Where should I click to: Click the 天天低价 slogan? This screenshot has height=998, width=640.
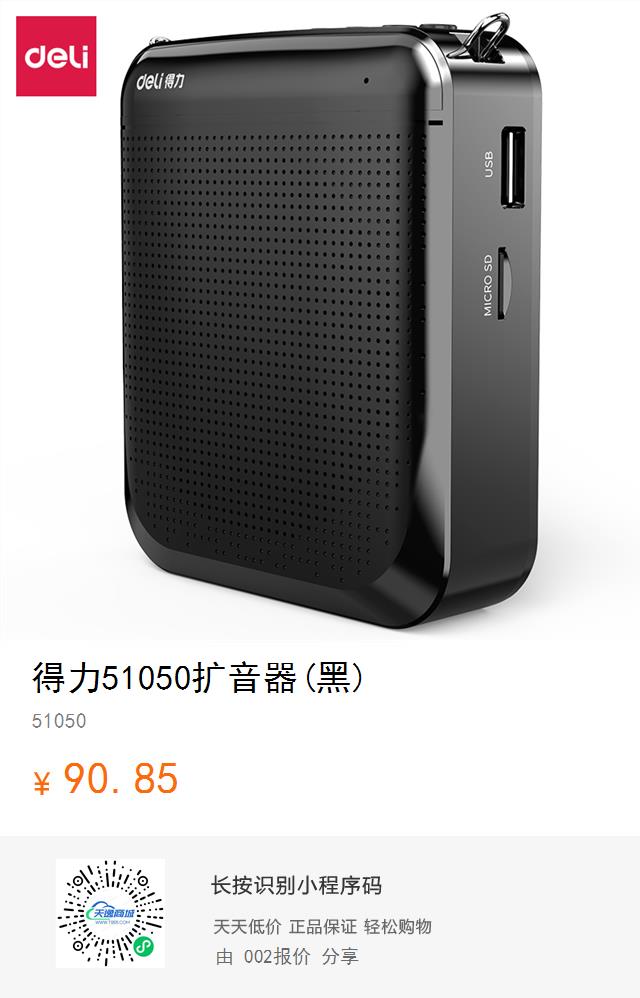[x=247, y=927]
